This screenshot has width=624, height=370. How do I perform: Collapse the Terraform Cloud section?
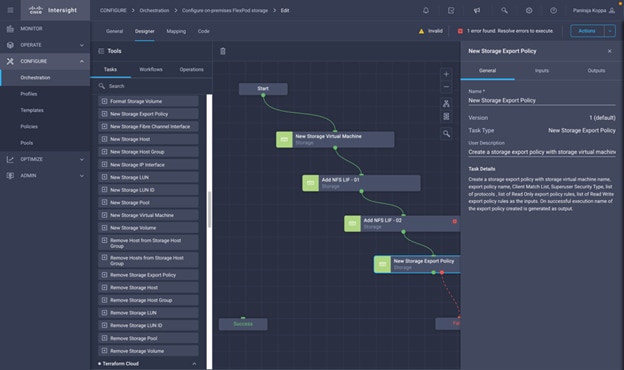pos(194,364)
